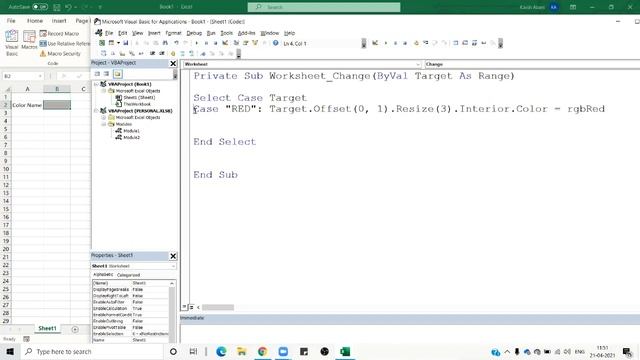
Task: Click the View Object icon in the Project panel
Action: coord(107,74)
